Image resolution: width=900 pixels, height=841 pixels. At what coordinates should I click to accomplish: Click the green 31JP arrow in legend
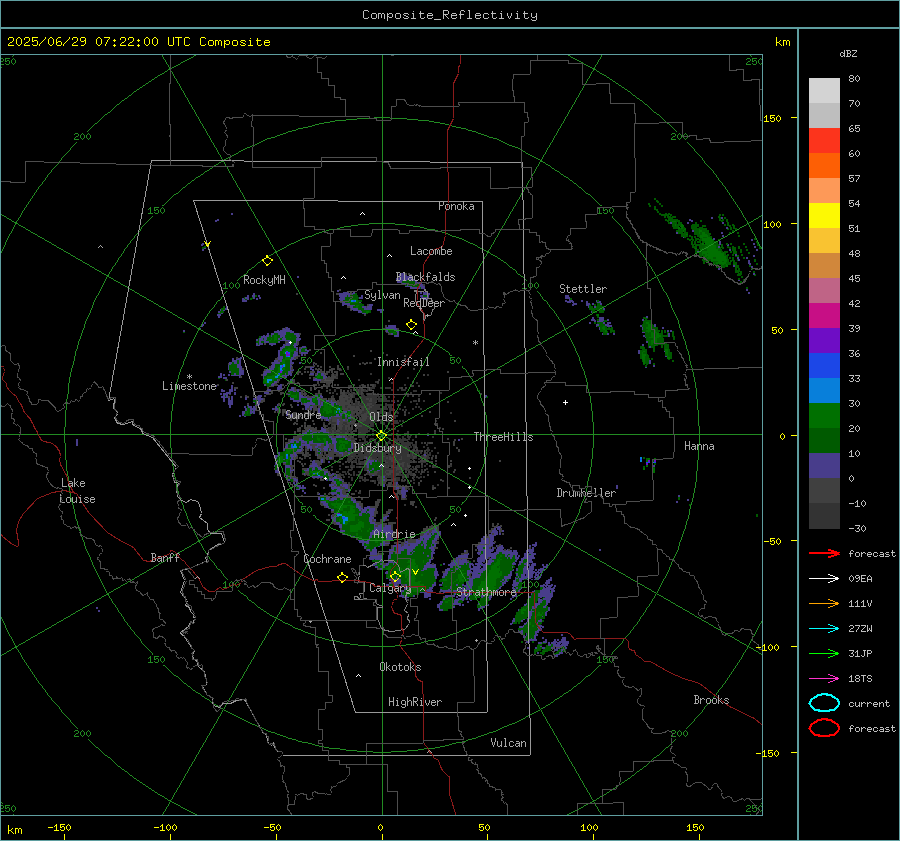click(x=824, y=653)
